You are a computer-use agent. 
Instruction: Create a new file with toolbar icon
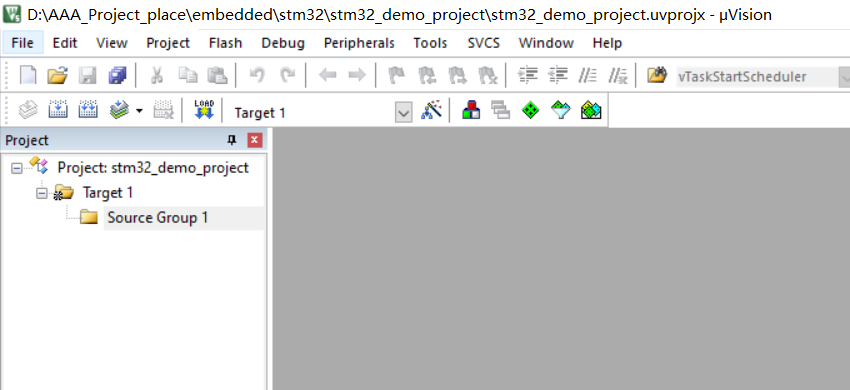pyautogui.click(x=28, y=75)
